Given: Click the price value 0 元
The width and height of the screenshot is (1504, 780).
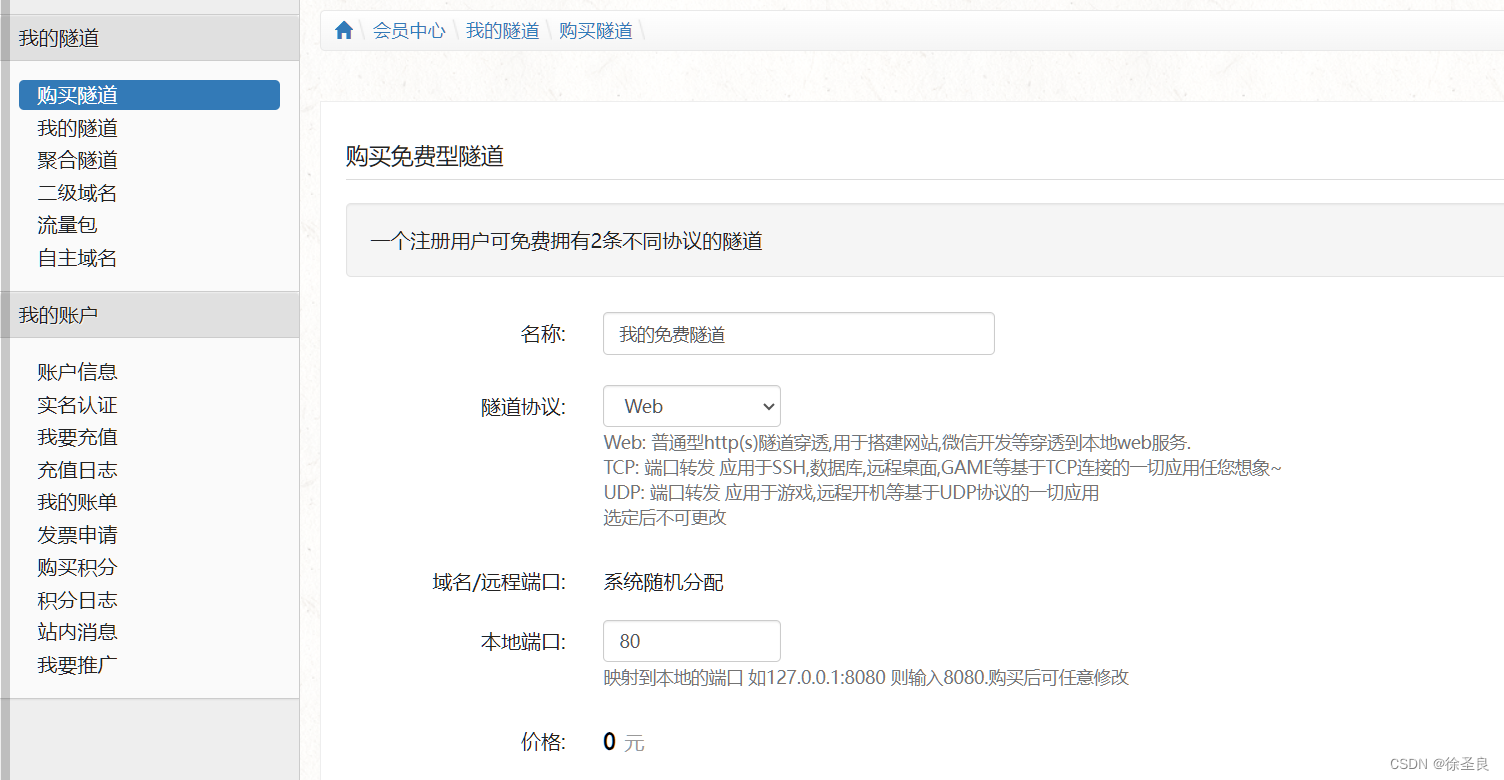Looking at the screenshot, I should (x=624, y=742).
